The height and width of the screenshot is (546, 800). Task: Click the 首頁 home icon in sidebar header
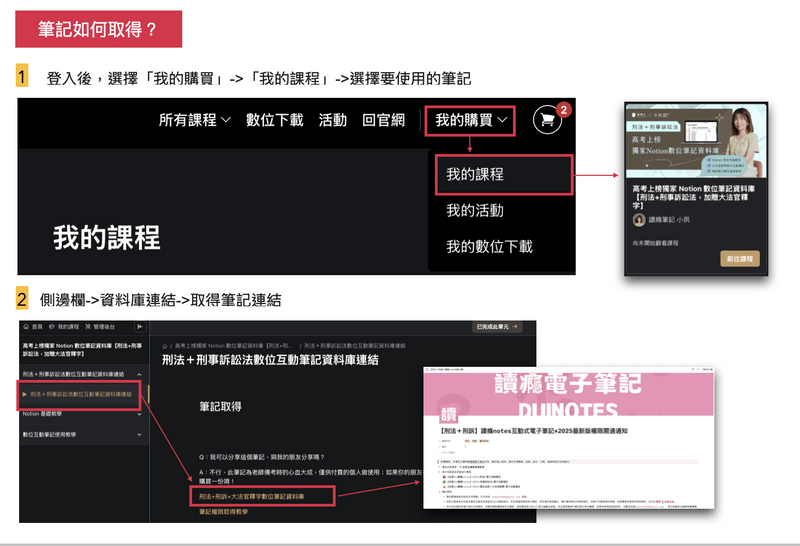coord(27,327)
